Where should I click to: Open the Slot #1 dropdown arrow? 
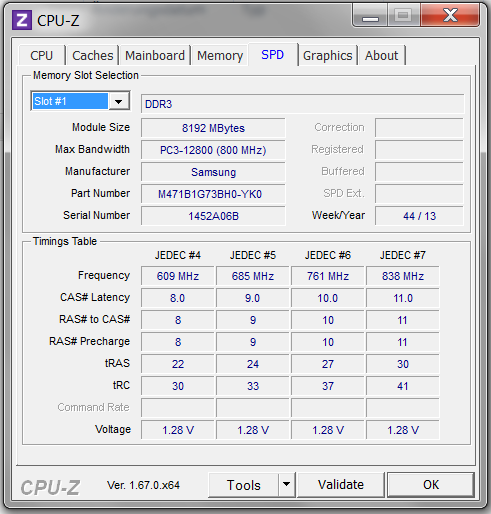point(119,101)
